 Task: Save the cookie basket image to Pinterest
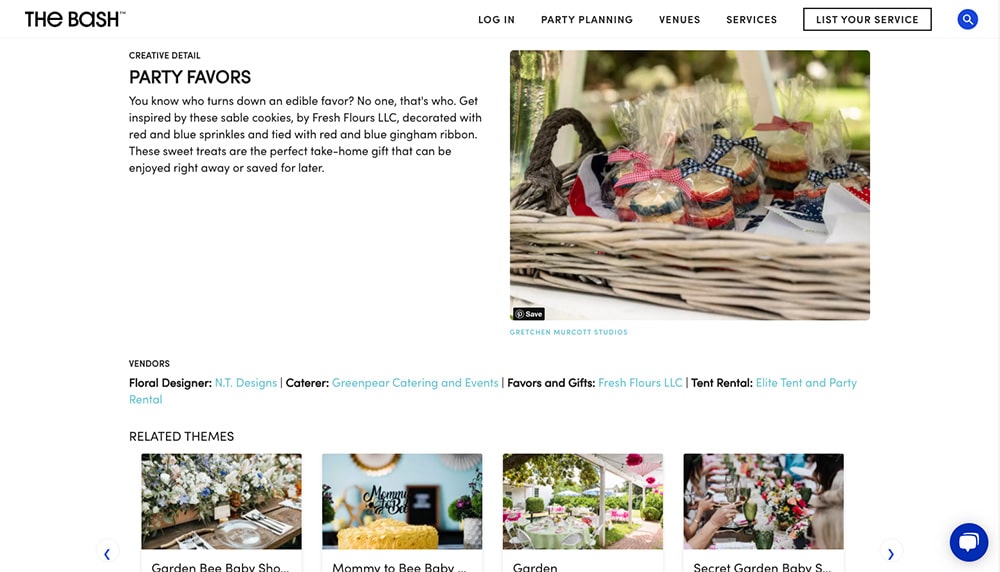tap(529, 314)
